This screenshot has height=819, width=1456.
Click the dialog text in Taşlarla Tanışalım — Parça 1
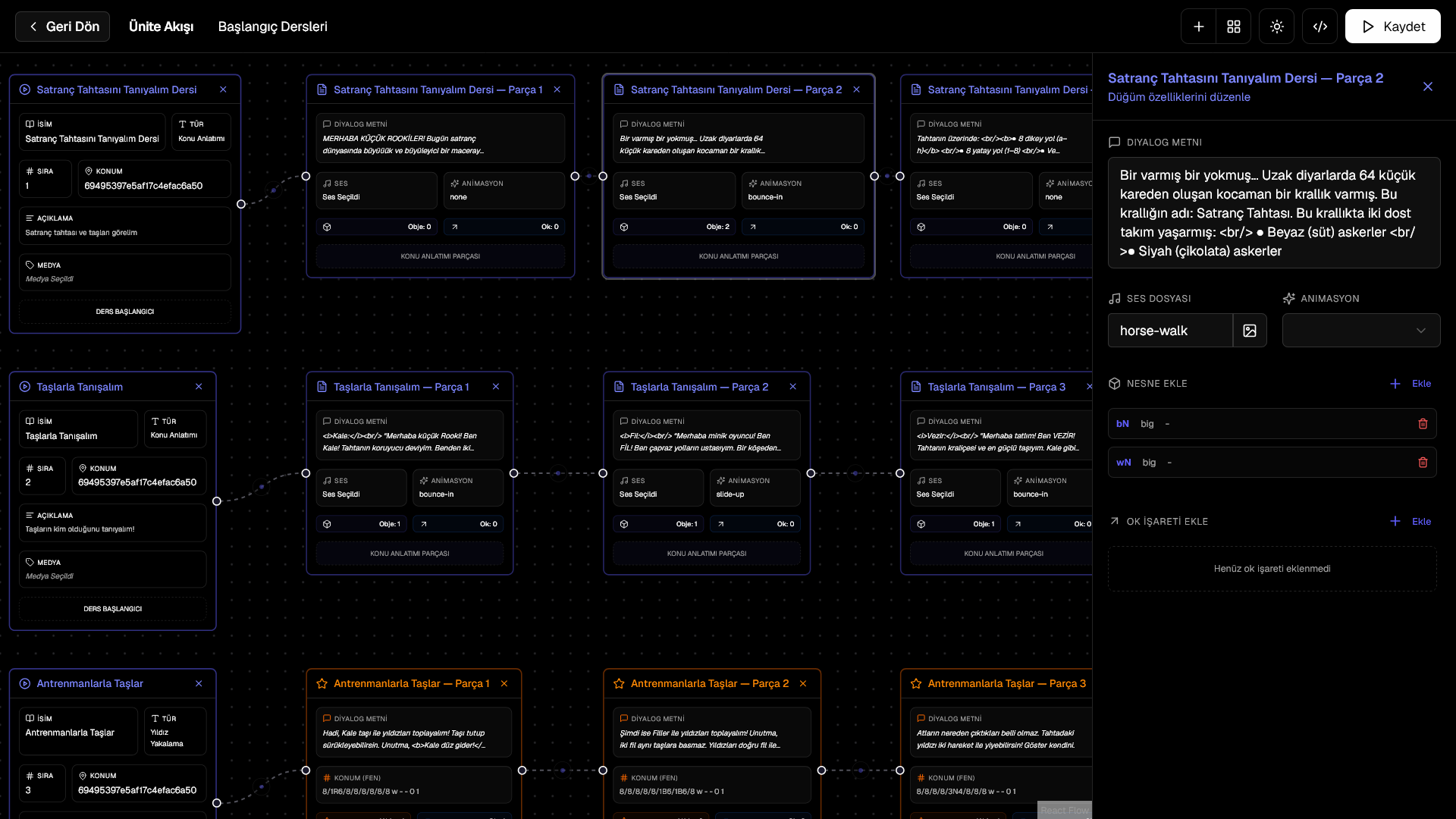point(400,442)
